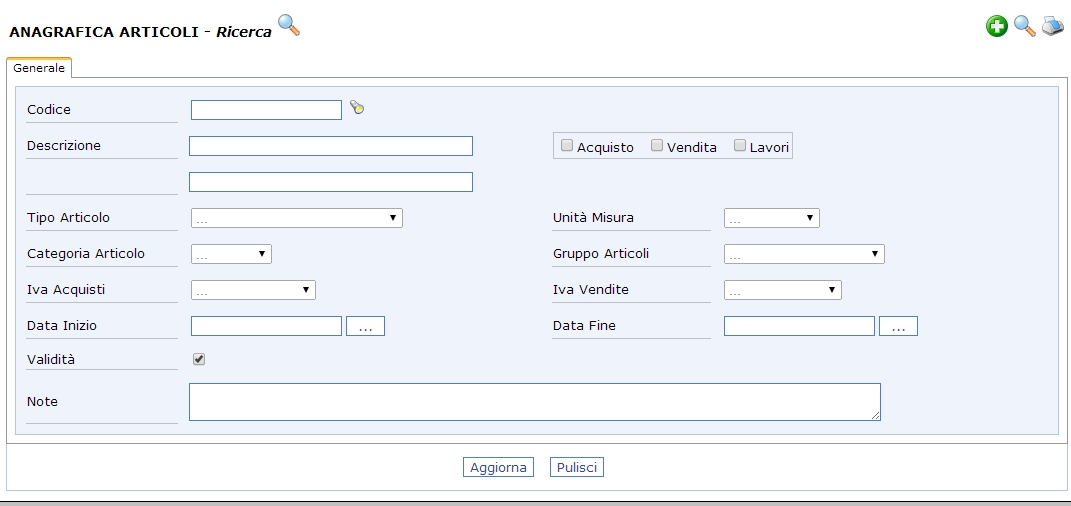1071x506 pixels.
Task: Open the Gruppo Articoli dropdown
Action: coord(804,254)
